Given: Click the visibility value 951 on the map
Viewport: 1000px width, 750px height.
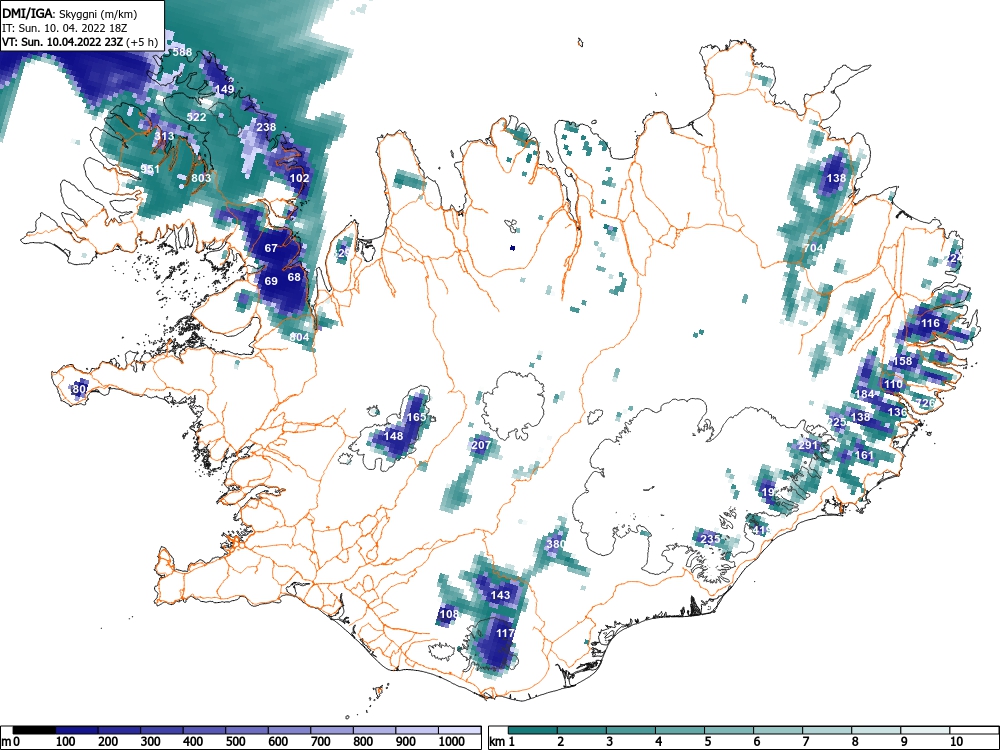Looking at the screenshot, I should [x=151, y=169].
